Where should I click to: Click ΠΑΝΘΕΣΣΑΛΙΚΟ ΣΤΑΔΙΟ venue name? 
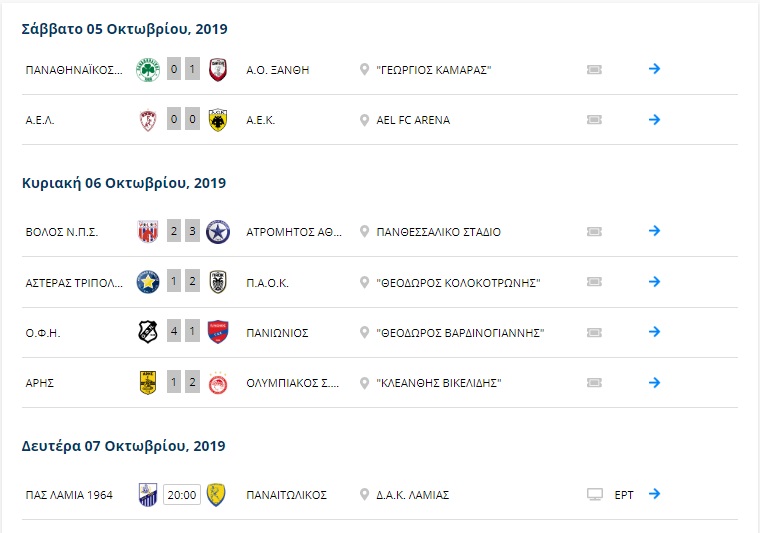click(x=439, y=232)
